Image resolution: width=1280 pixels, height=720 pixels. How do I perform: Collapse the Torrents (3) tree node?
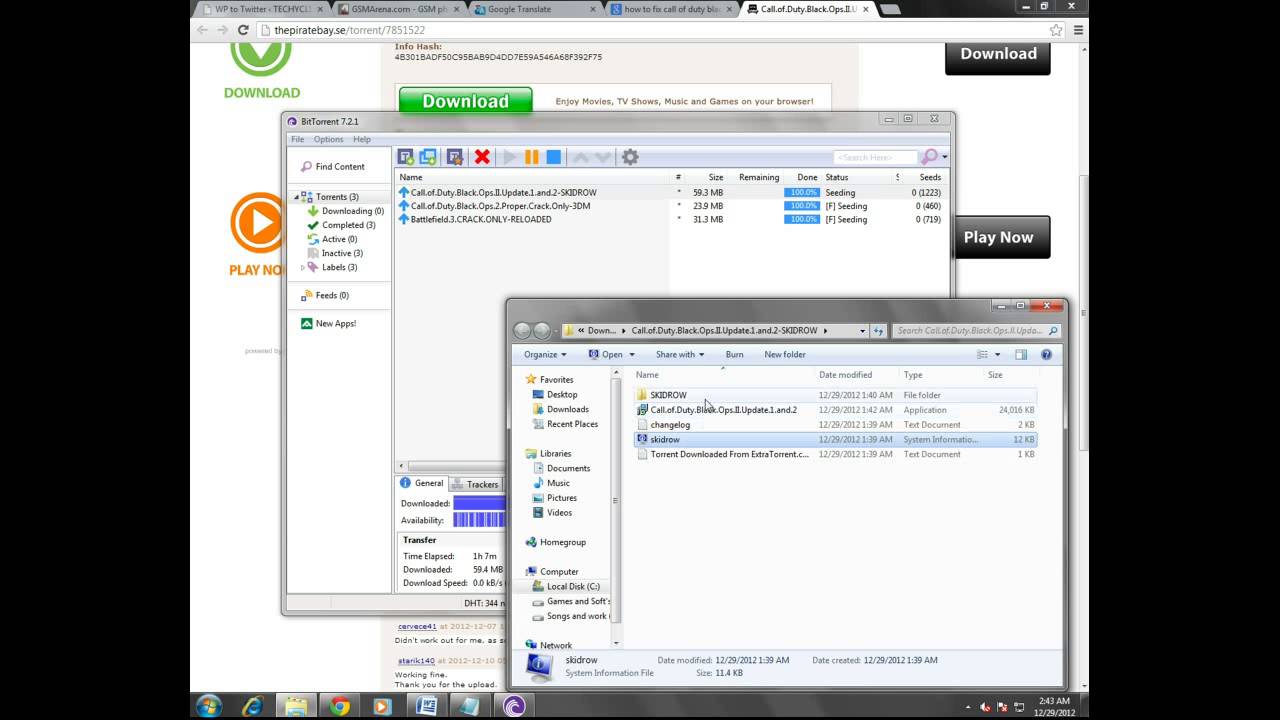tap(297, 197)
